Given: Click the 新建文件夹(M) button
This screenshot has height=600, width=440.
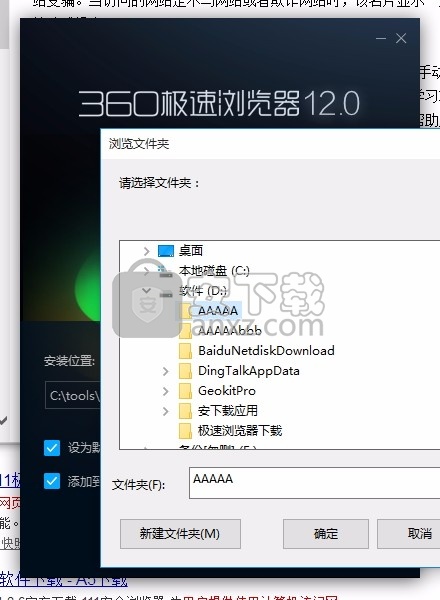Looking at the screenshot, I should tap(180, 533).
